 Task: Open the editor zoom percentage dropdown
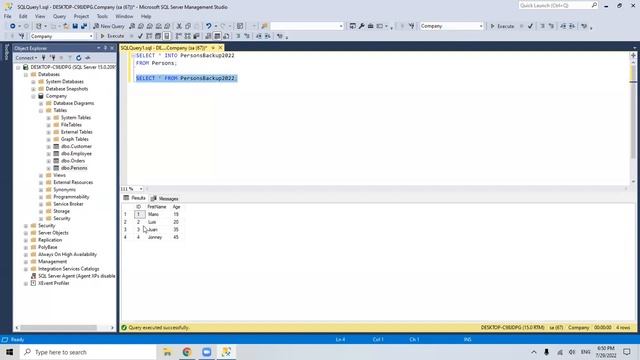click(141, 189)
